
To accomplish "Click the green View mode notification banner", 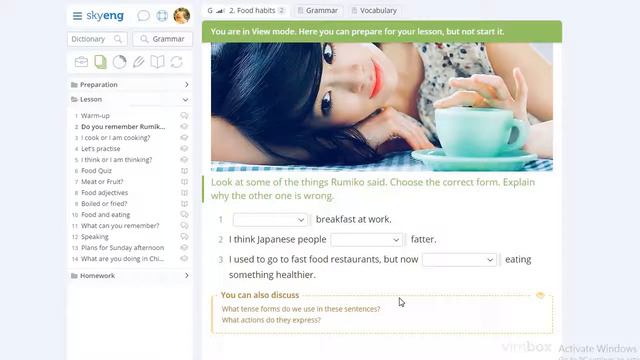I will point(382,32).
